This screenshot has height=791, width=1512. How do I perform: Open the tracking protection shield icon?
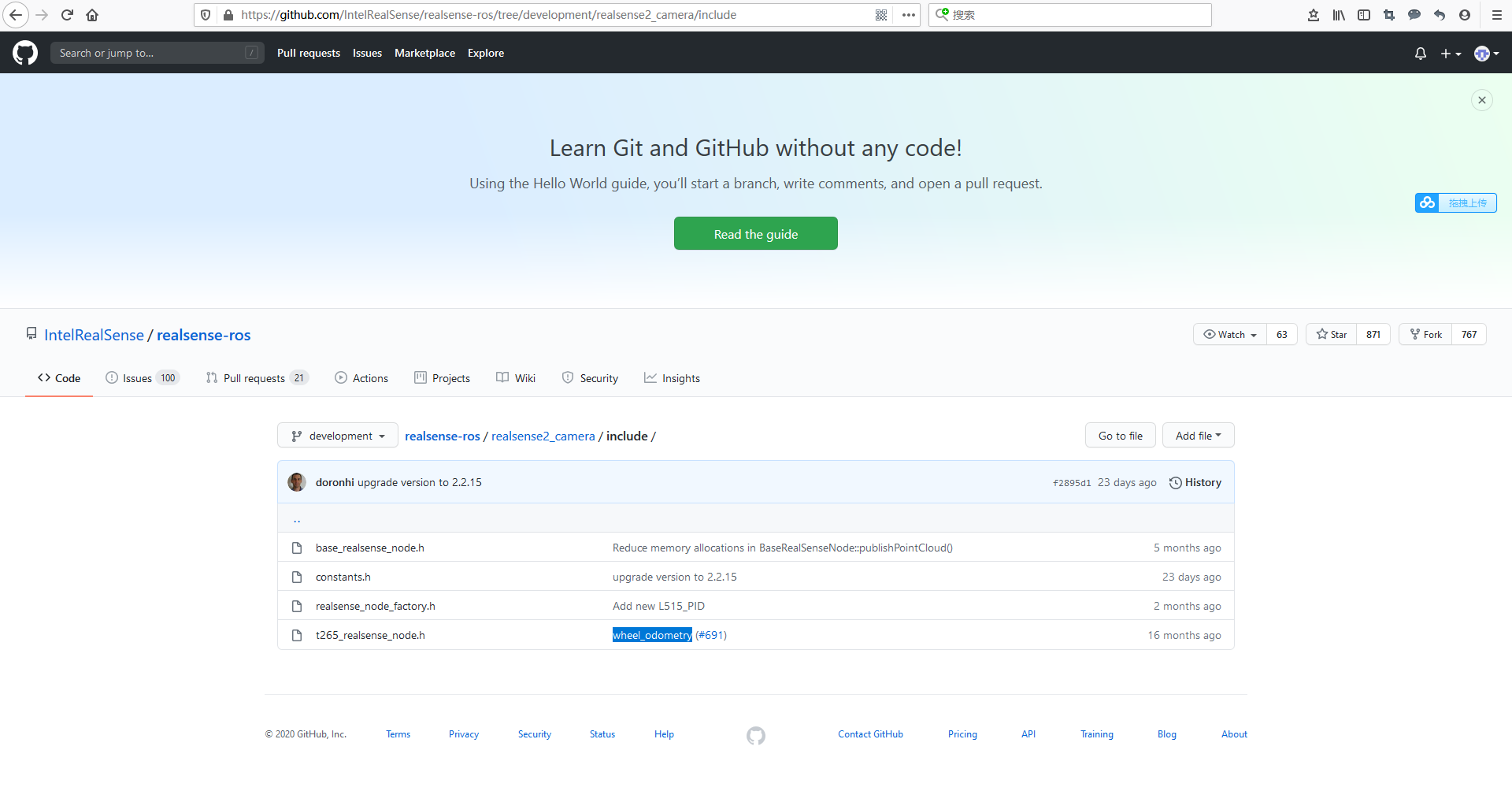tap(206, 15)
